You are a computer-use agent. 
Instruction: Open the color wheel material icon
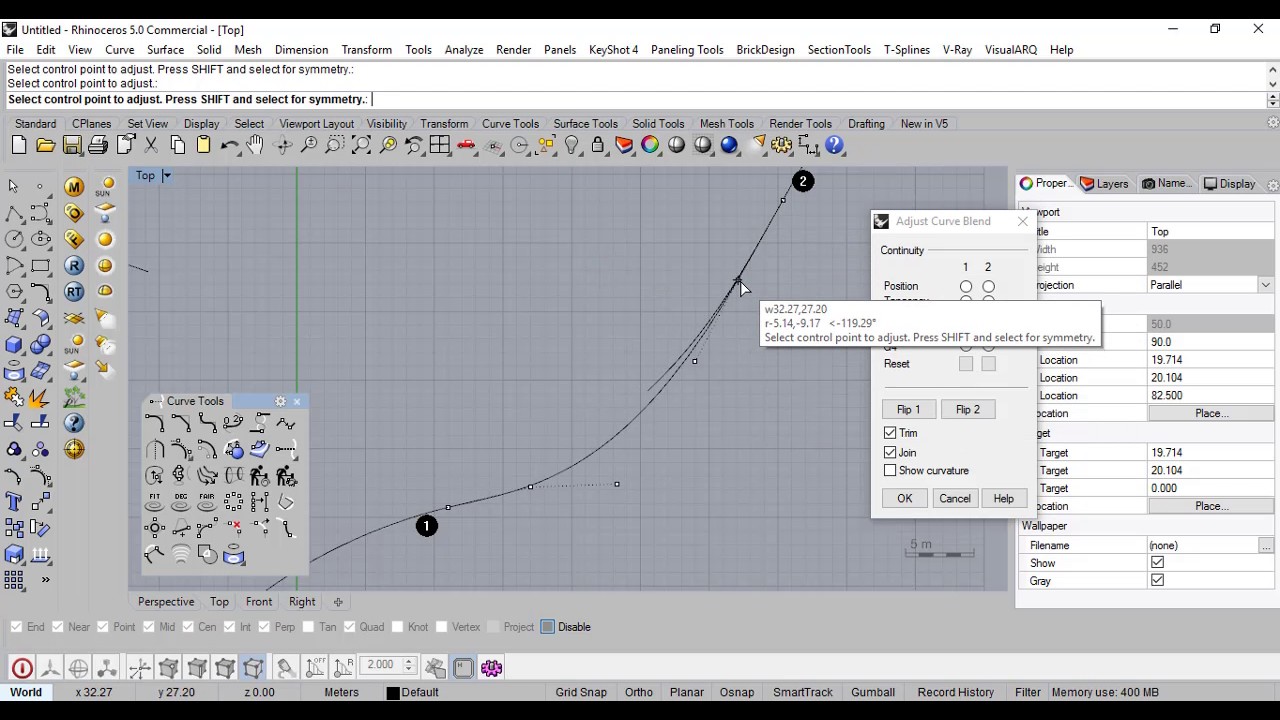650,146
